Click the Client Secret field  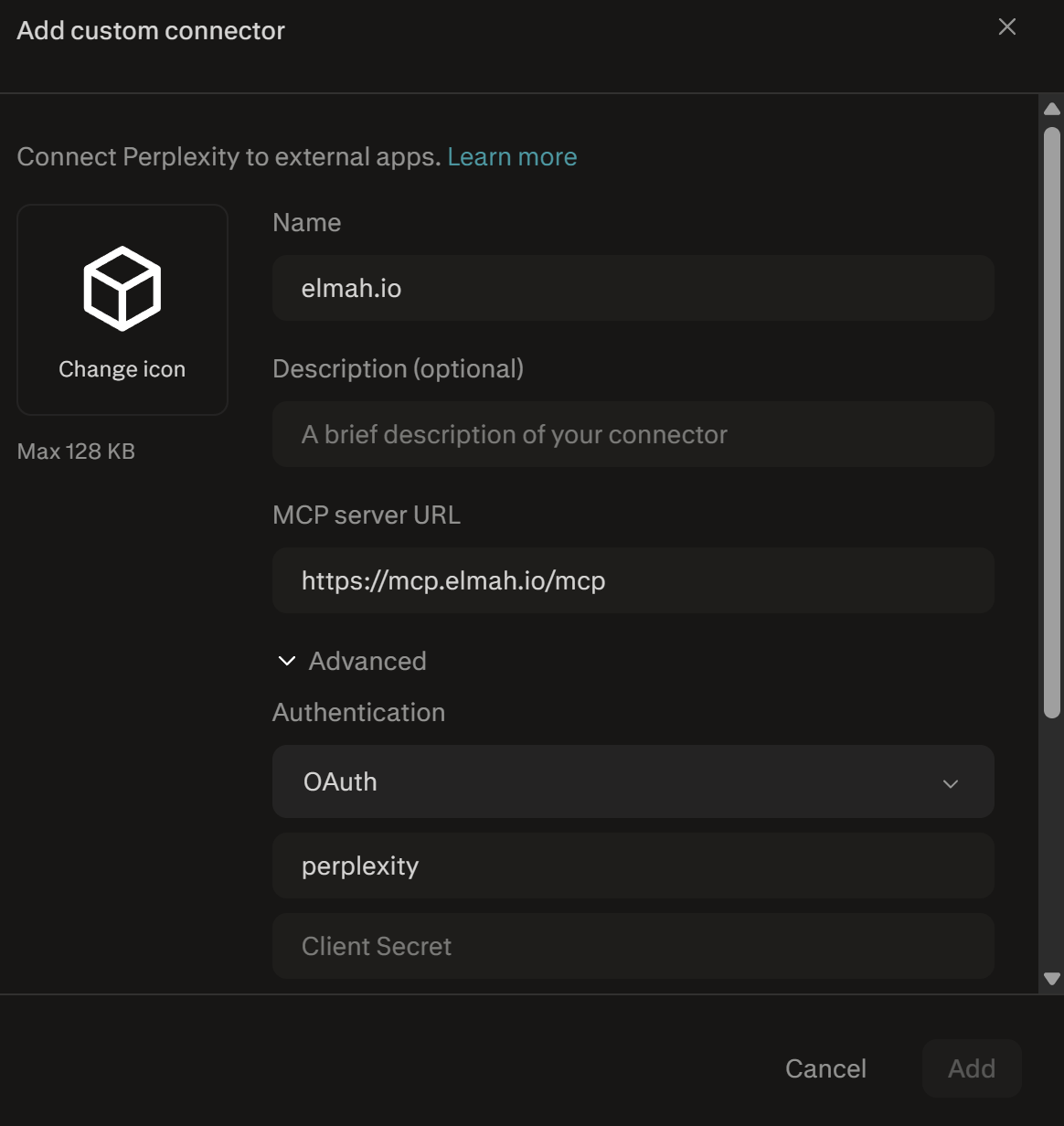coord(633,946)
